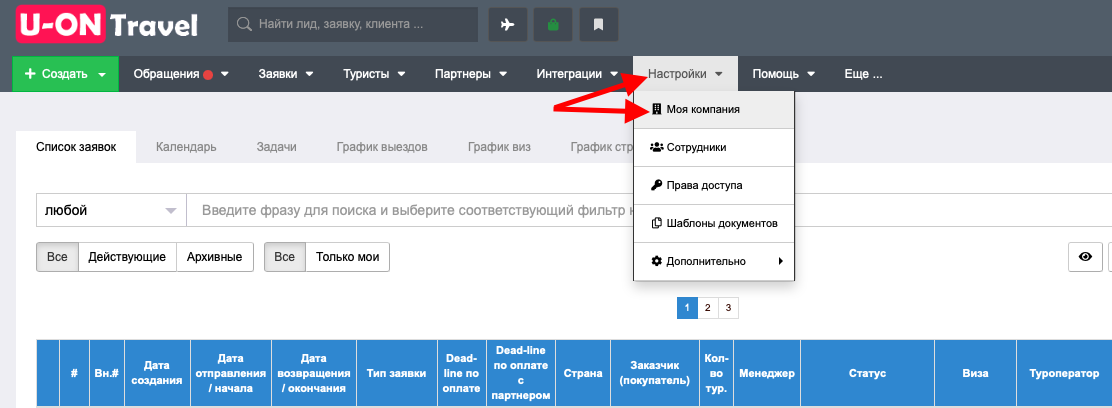Focus the phrase search filter field
Image resolution: width=1112 pixels, height=408 pixels.
tap(649, 211)
